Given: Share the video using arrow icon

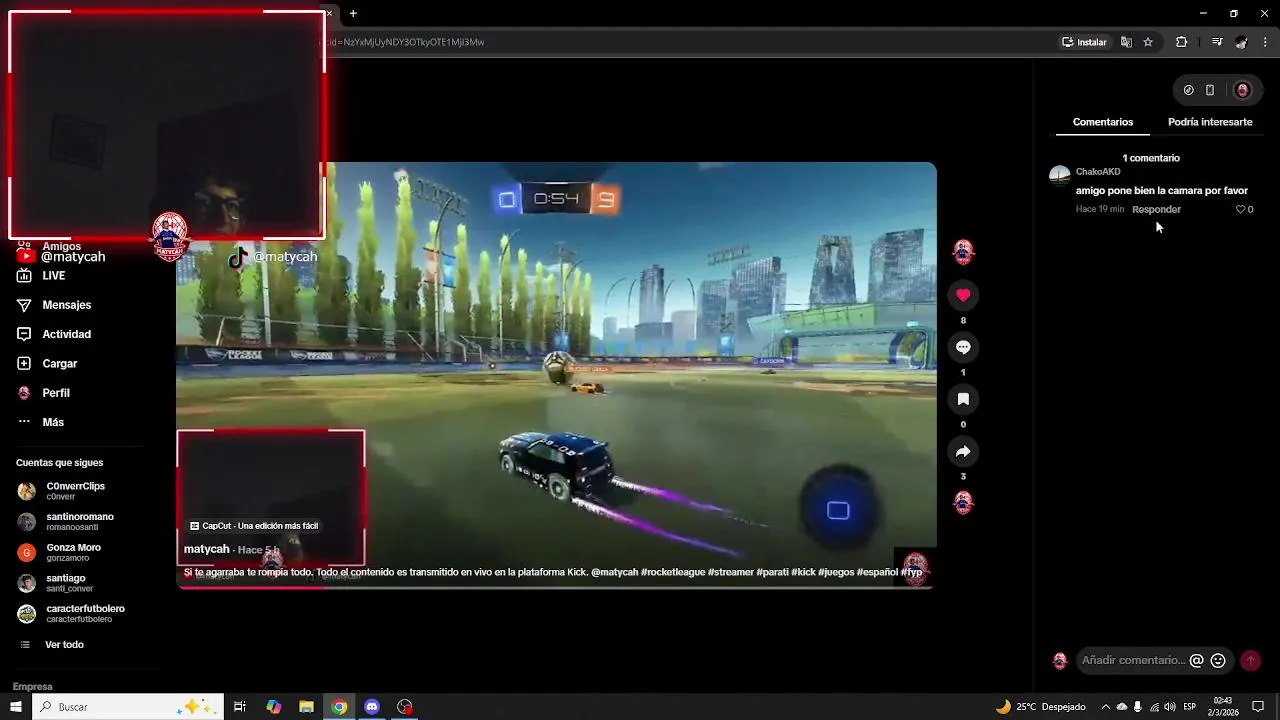Looking at the screenshot, I should (963, 451).
